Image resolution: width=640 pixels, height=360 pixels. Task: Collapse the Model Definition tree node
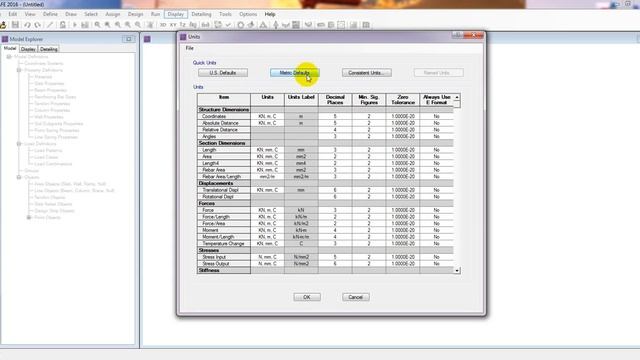pos(9,57)
